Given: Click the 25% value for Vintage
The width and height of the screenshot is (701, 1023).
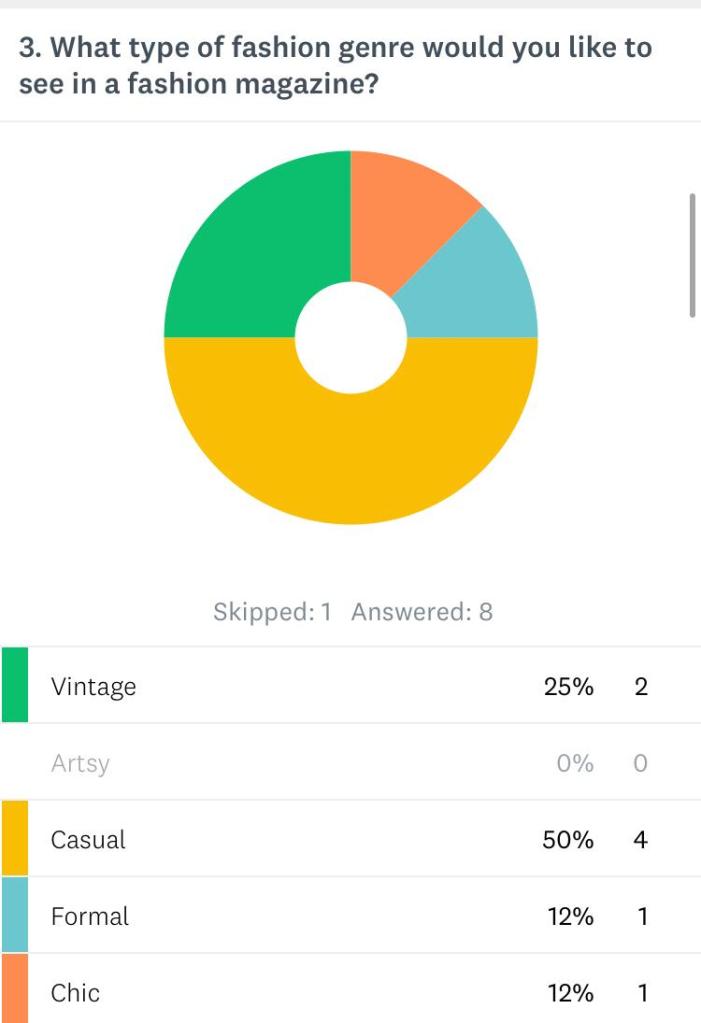Looking at the screenshot, I should coord(568,687).
